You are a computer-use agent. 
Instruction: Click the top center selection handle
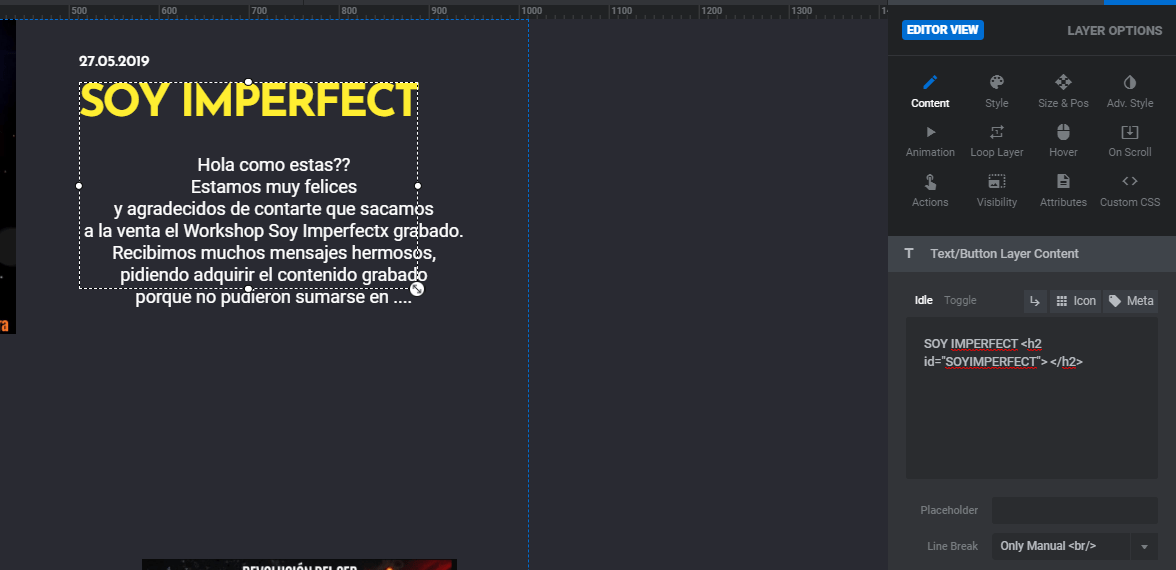click(248, 82)
